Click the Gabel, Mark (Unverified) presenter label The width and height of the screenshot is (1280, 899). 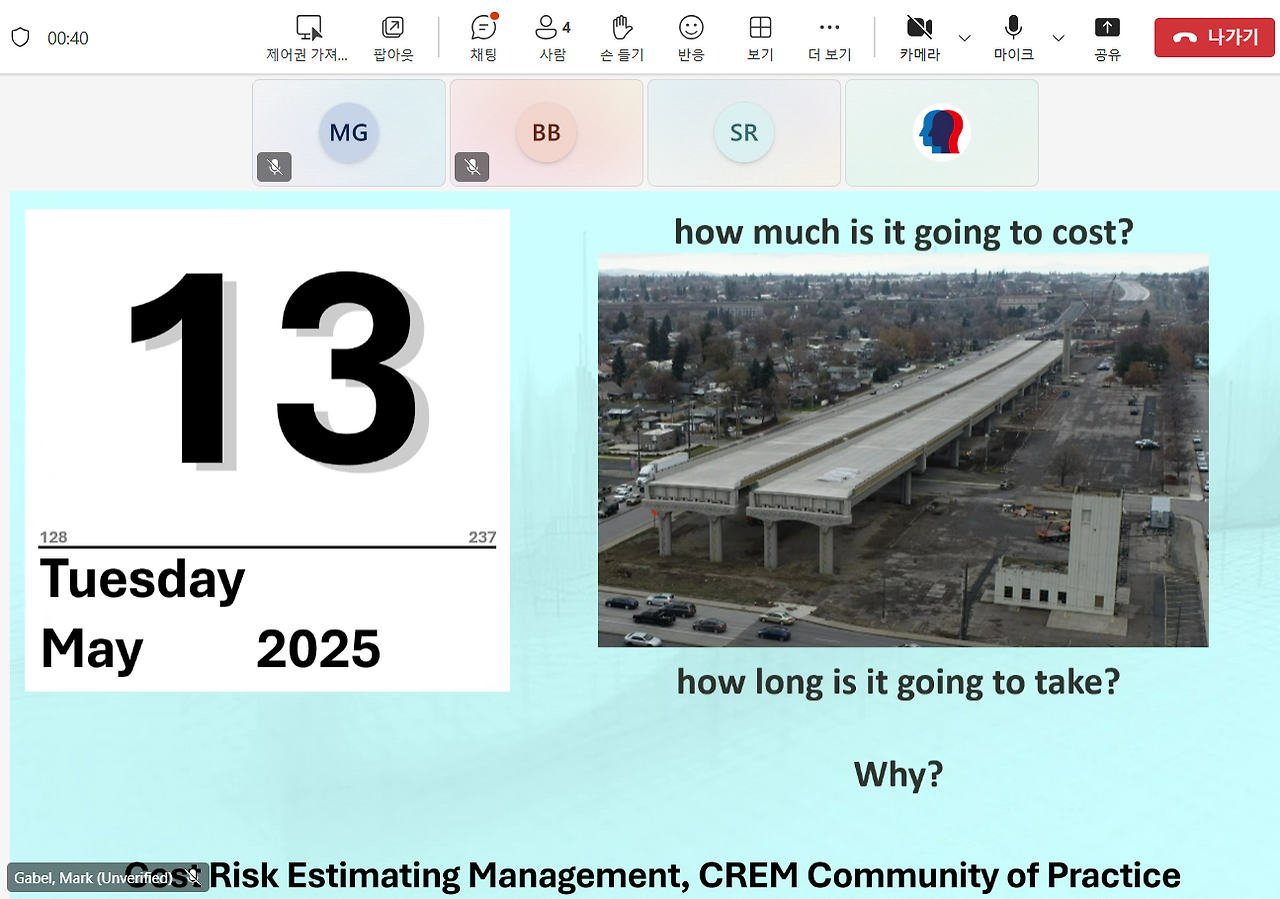[x=108, y=878]
